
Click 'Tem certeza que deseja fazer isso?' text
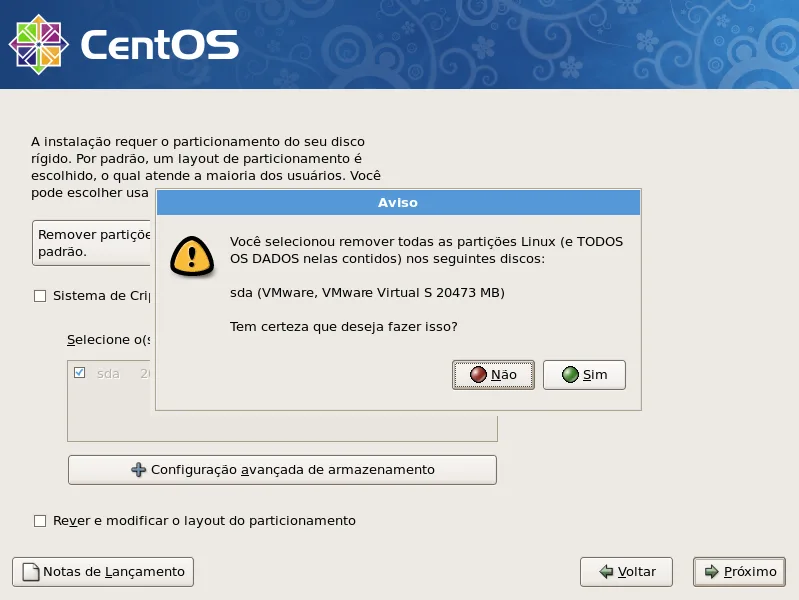[343, 326]
